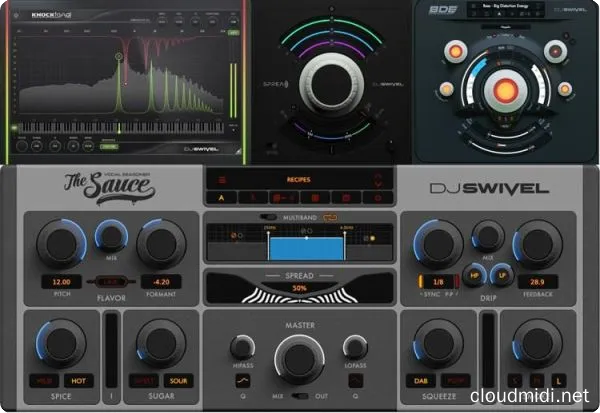Select MILD mode under Spice
The image size is (600, 413).
(44, 381)
